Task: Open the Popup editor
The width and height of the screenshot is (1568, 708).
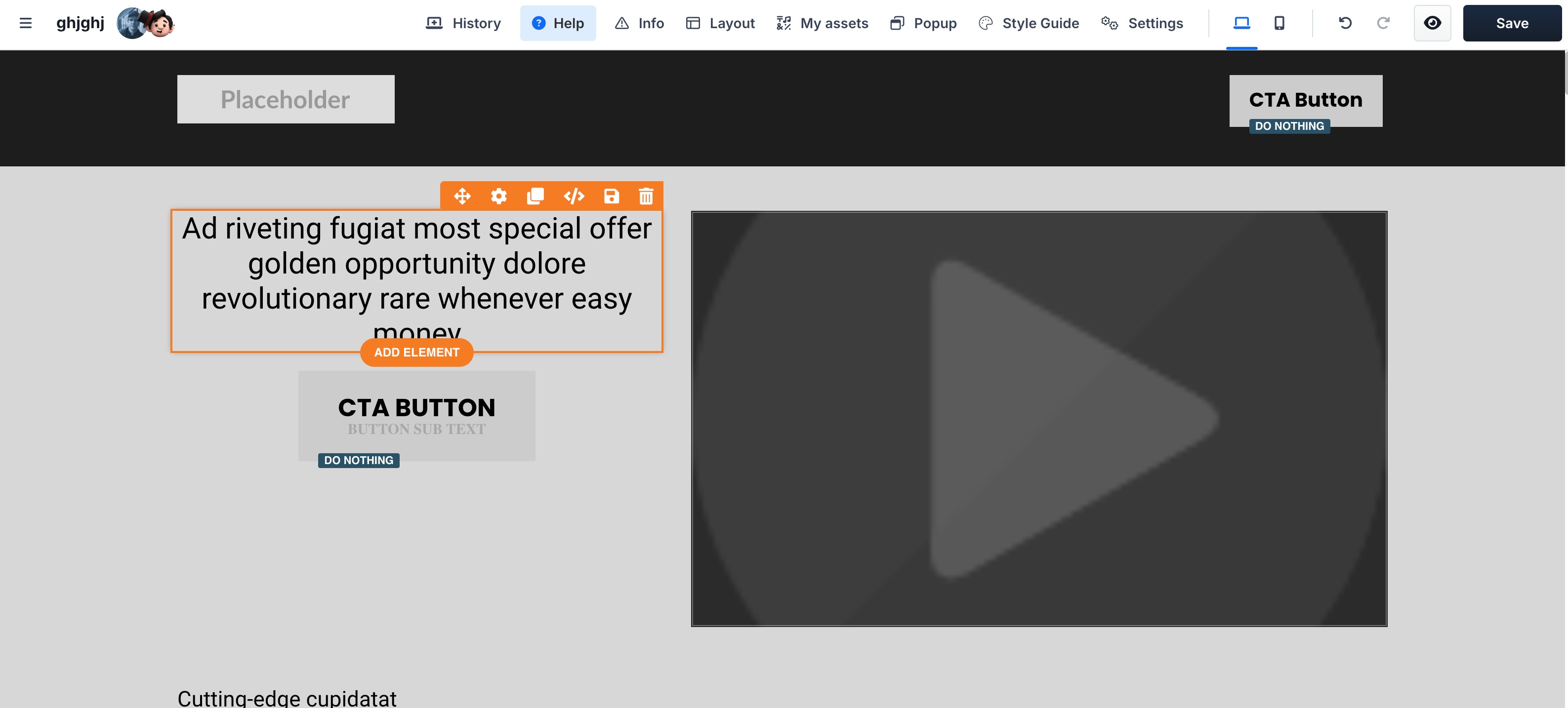Action: tap(923, 23)
